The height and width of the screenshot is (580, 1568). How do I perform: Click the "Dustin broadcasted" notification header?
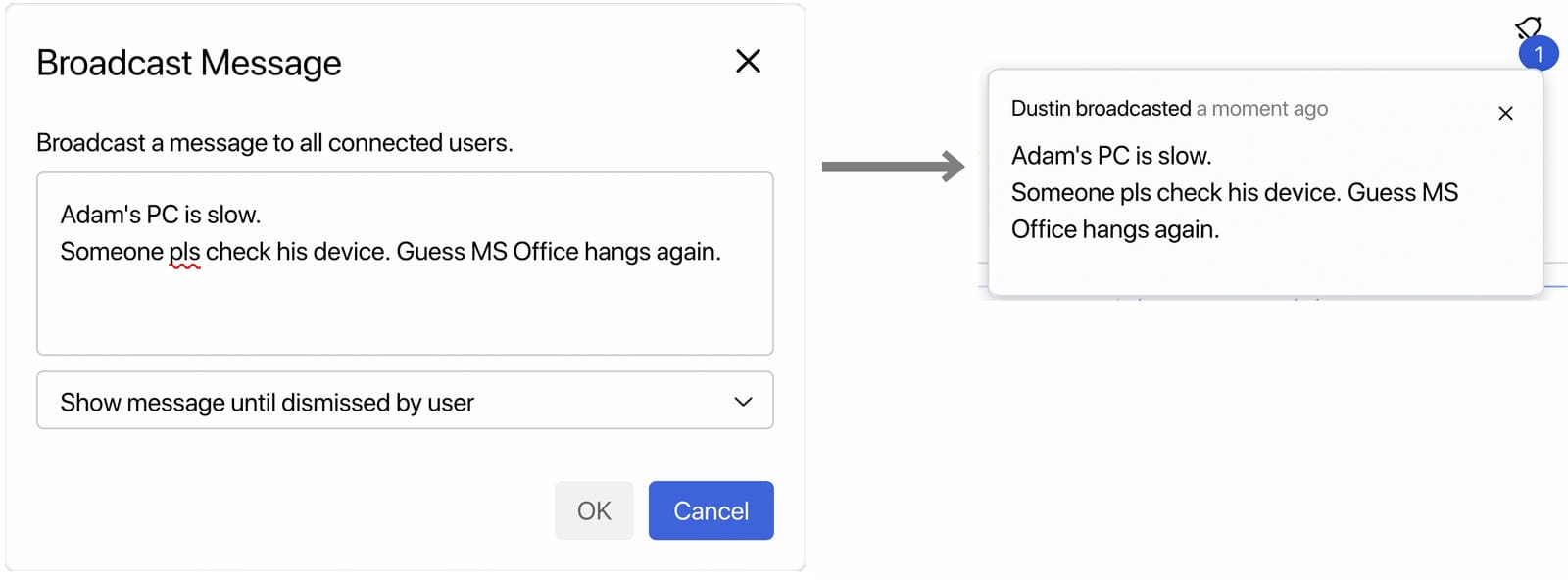pyautogui.click(x=1101, y=109)
